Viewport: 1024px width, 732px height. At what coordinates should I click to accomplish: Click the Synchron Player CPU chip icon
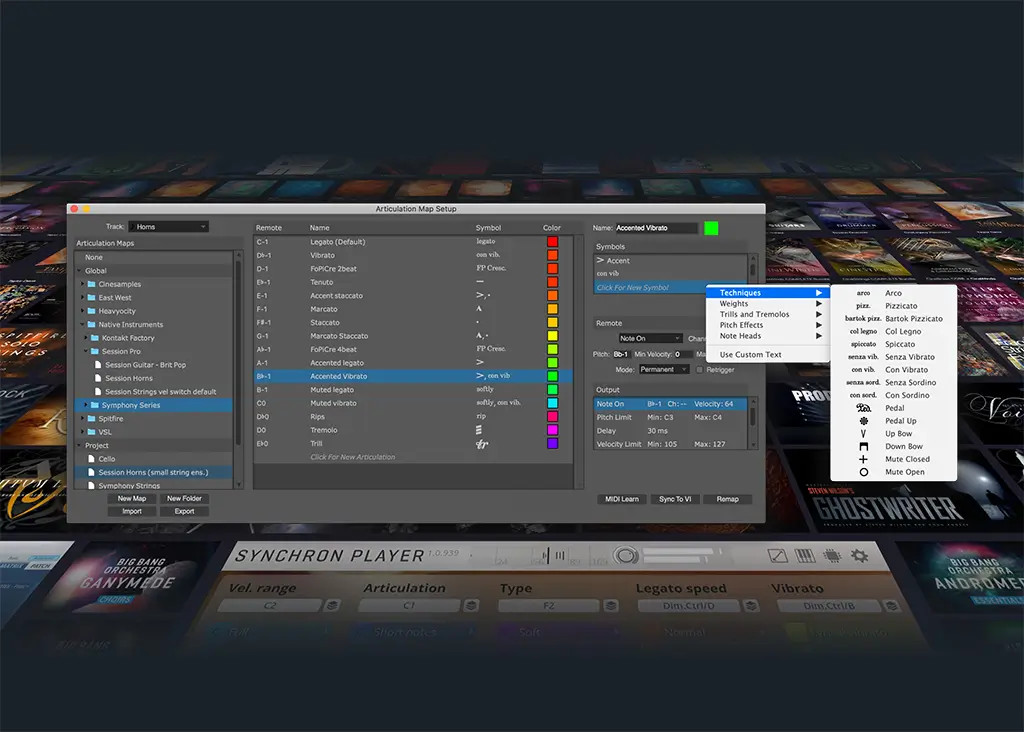[831, 556]
